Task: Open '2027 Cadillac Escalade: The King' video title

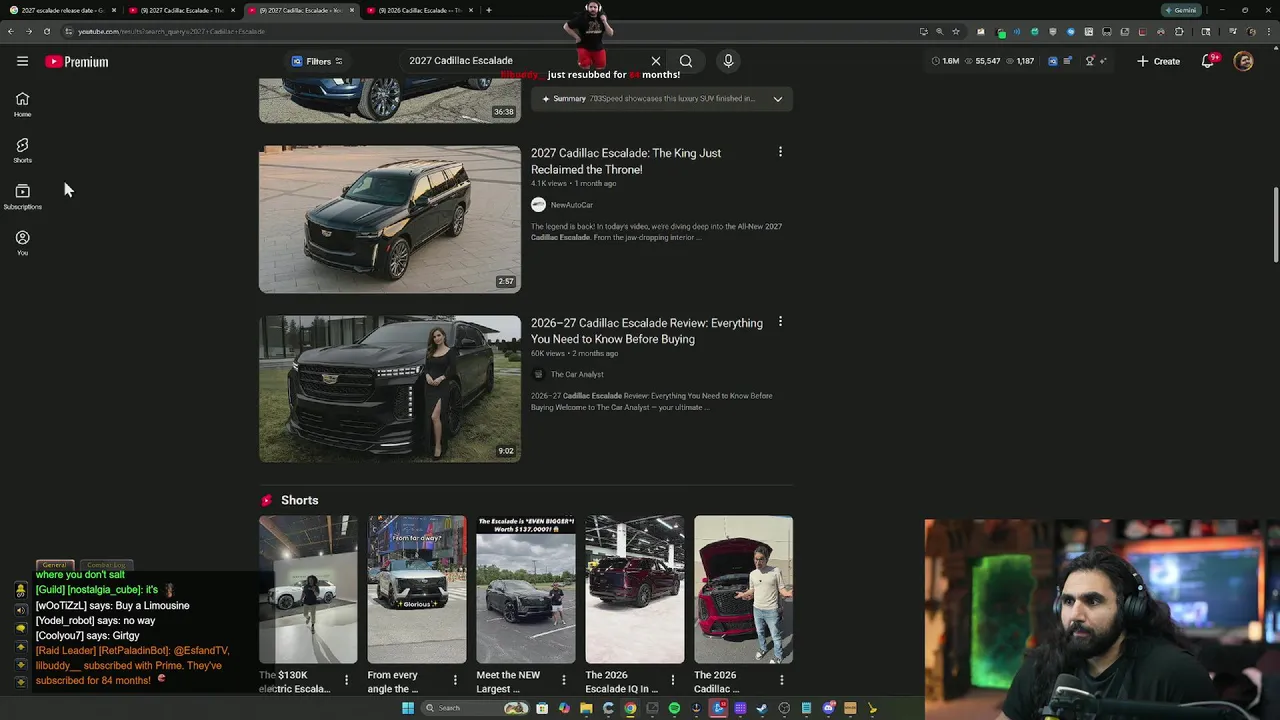Action: [x=626, y=161]
